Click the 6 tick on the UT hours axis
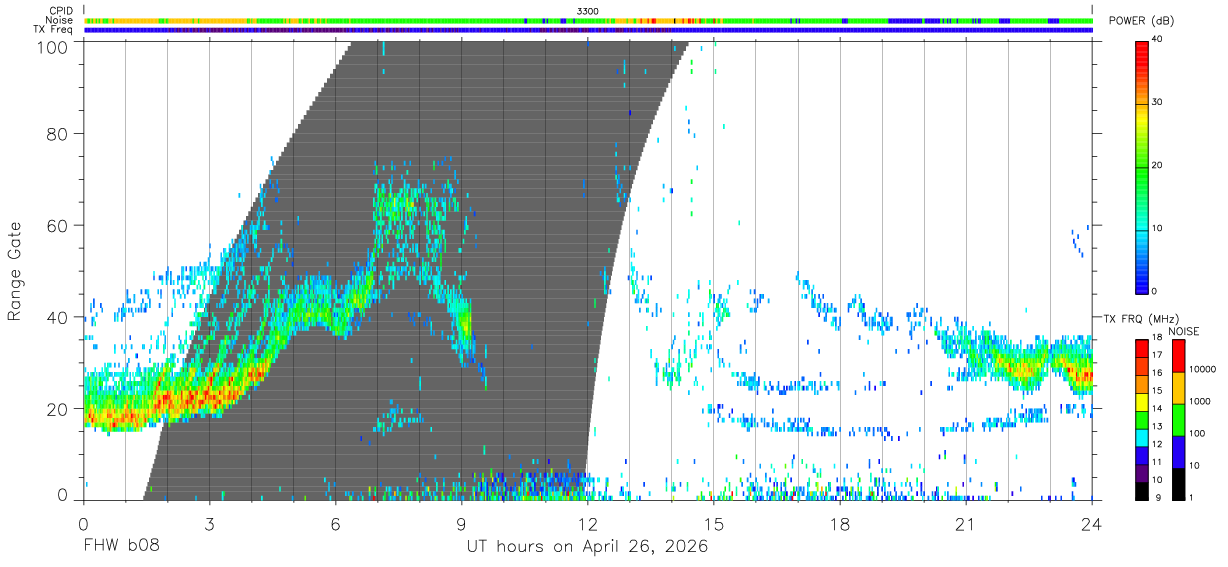This screenshot has height=567, width=1228. [335, 523]
